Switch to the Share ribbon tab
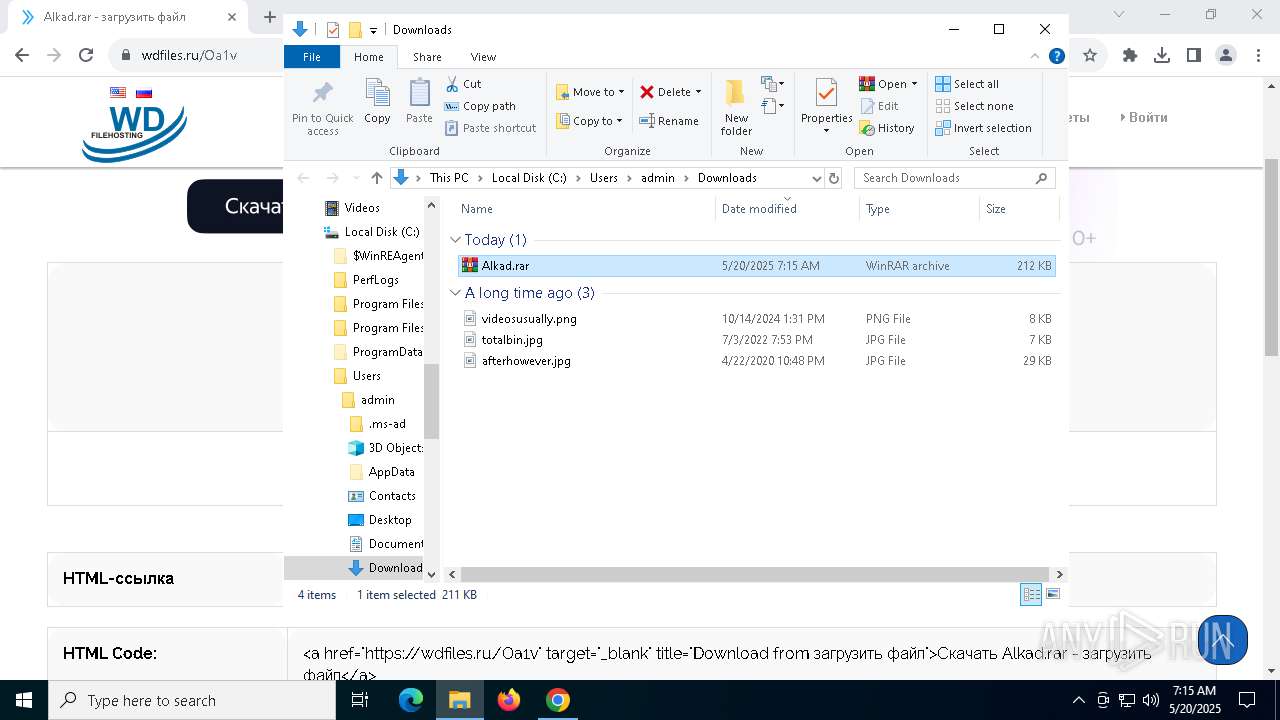The image size is (1280, 720). 427,57
